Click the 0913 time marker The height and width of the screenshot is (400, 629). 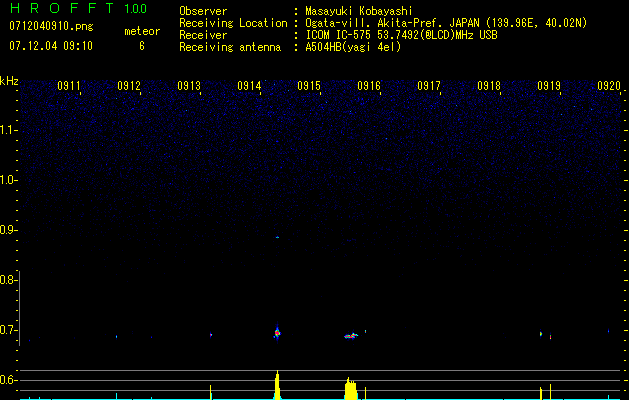(x=189, y=86)
